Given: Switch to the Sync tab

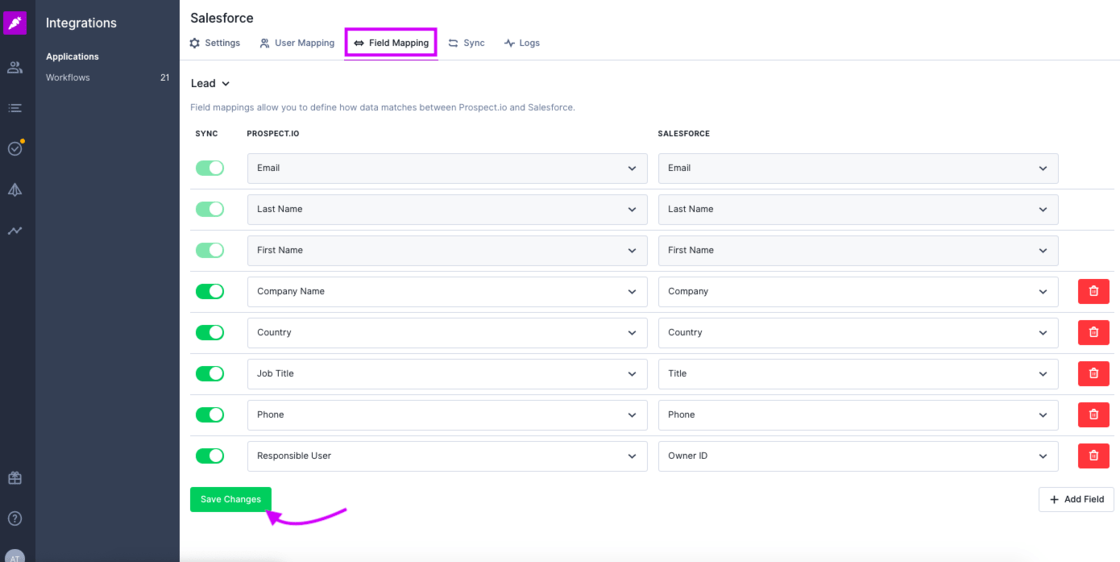Looking at the screenshot, I should pyautogui.click(x=466, y=43).
